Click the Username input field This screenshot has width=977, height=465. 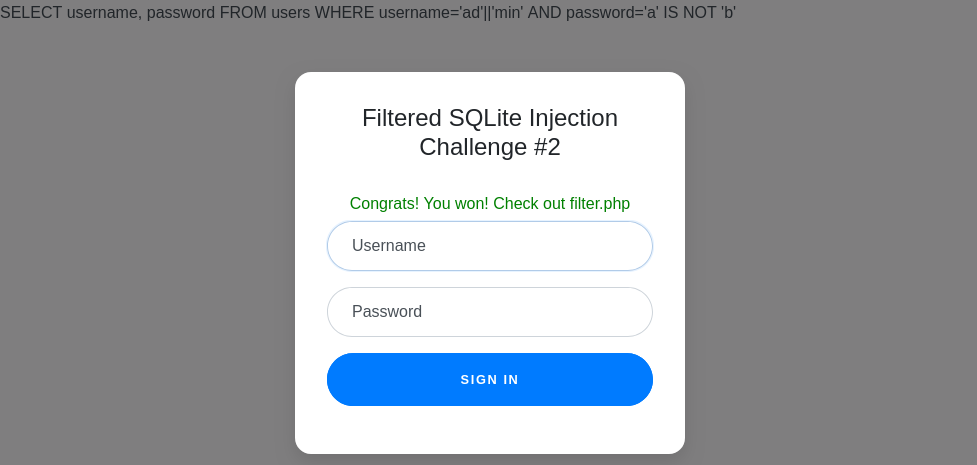click(489, 246)
